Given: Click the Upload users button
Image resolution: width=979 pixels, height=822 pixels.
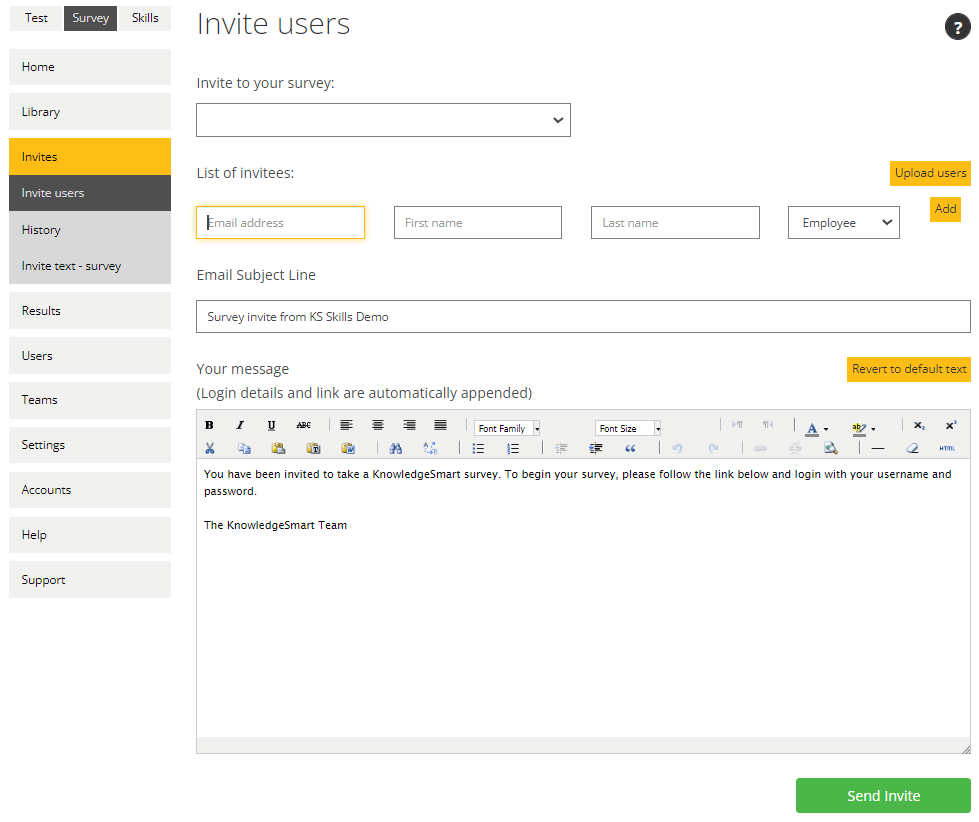Looking at the screenshot, I should (930, 173).
